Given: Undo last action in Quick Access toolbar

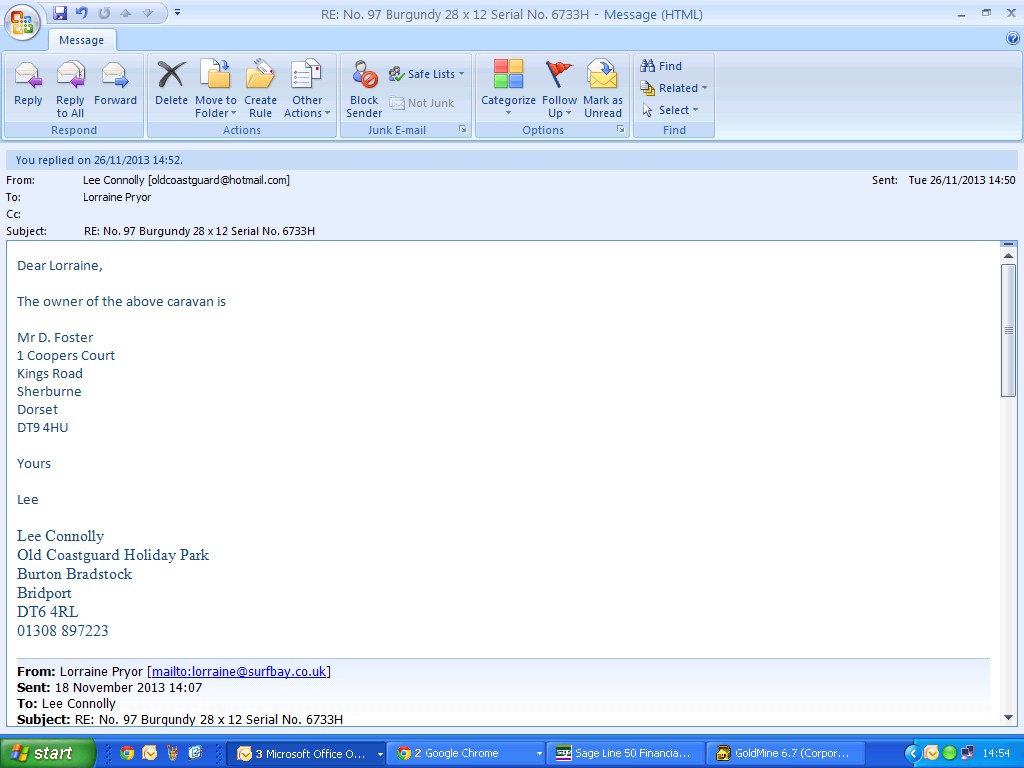Looking at the screenshot, I should point(82,12).
